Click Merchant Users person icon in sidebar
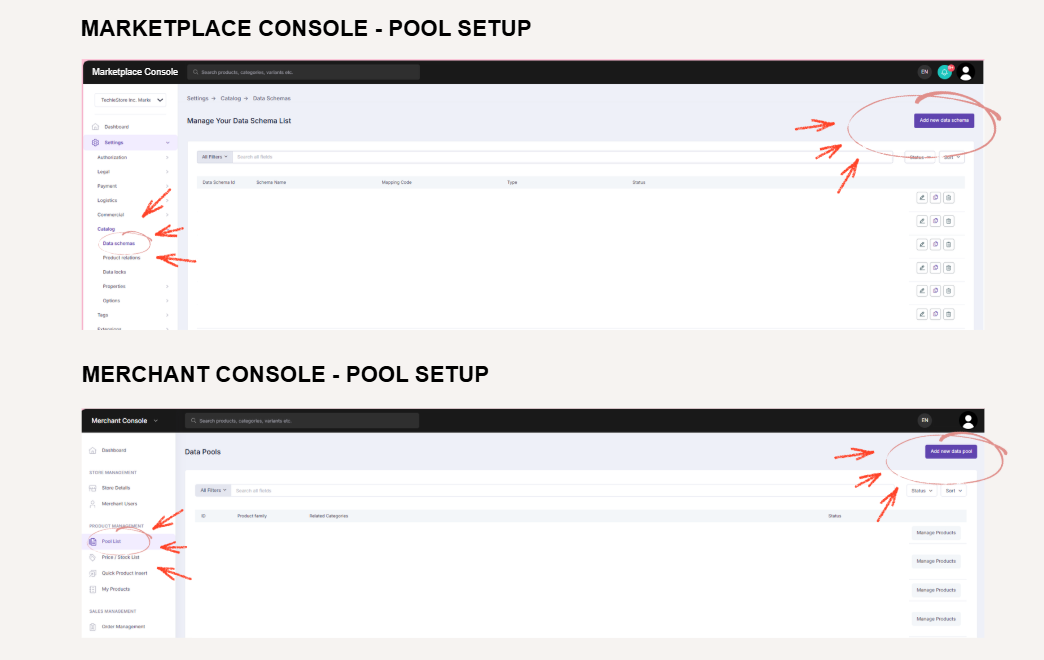 pyautogui.click(x=93, y=504)
